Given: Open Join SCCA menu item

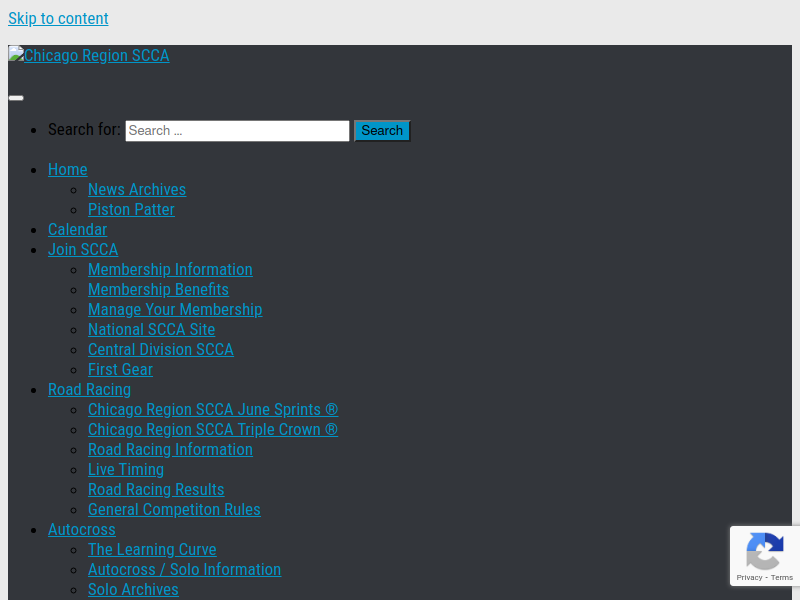Looking at the screenshot, I should 83,249.
